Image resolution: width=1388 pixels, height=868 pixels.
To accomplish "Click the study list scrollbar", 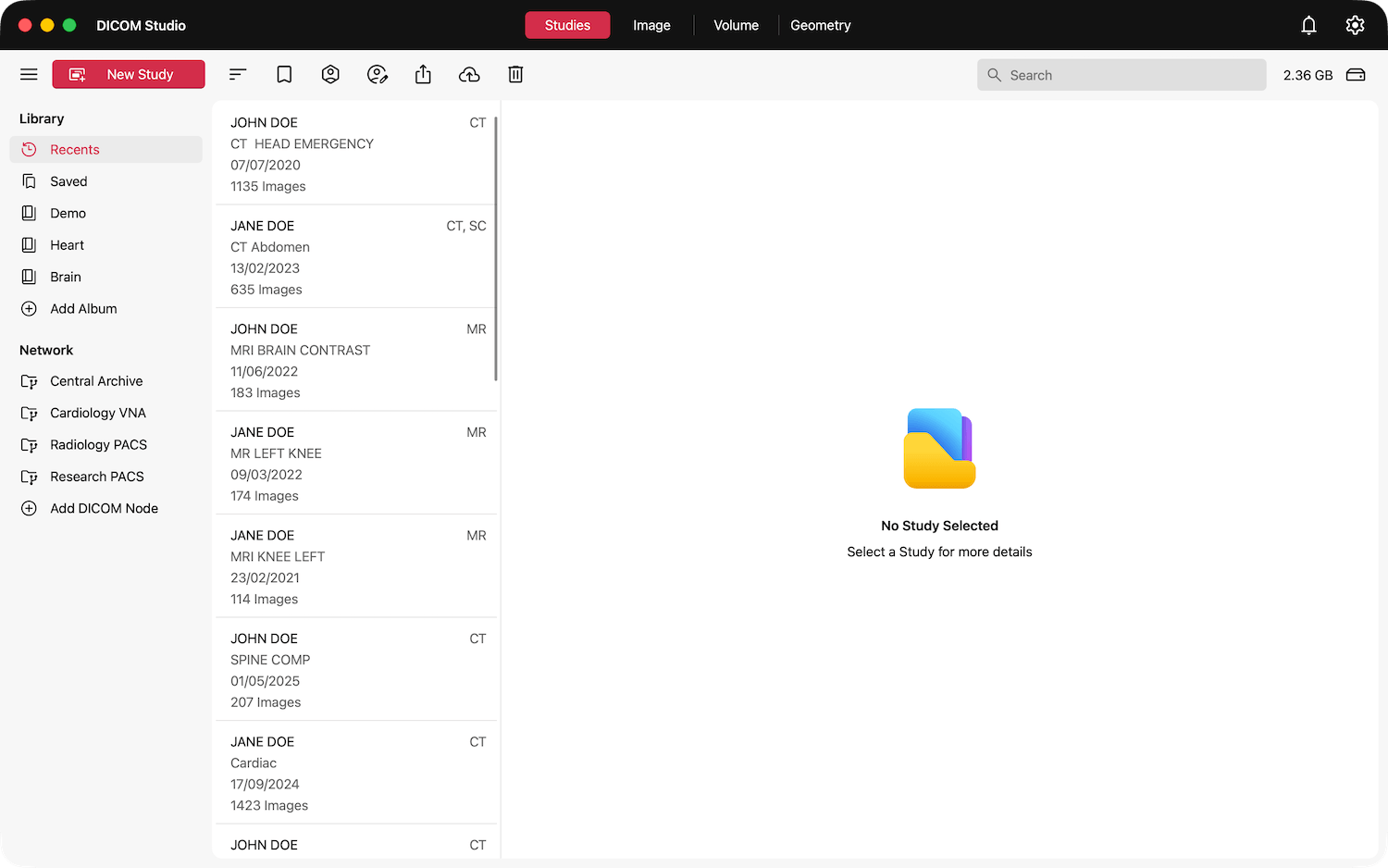I will (x=496, y=248).
